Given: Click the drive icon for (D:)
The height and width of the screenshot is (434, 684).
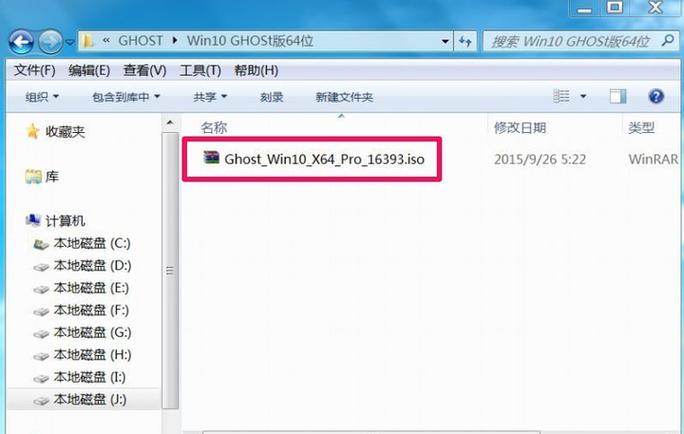Looking at the screenshot, I should [x=41, y=267].
